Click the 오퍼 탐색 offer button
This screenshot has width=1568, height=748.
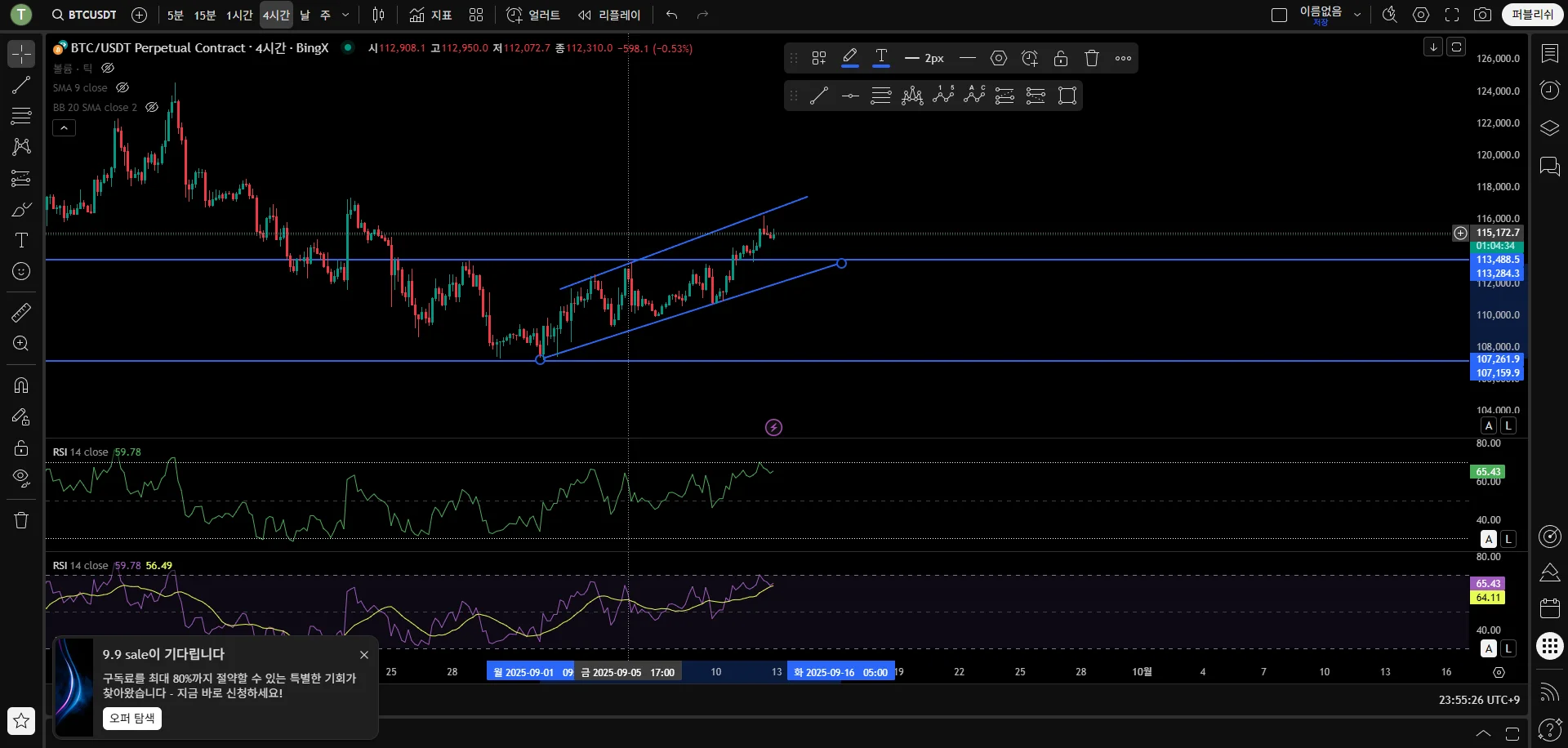point(132,718)
